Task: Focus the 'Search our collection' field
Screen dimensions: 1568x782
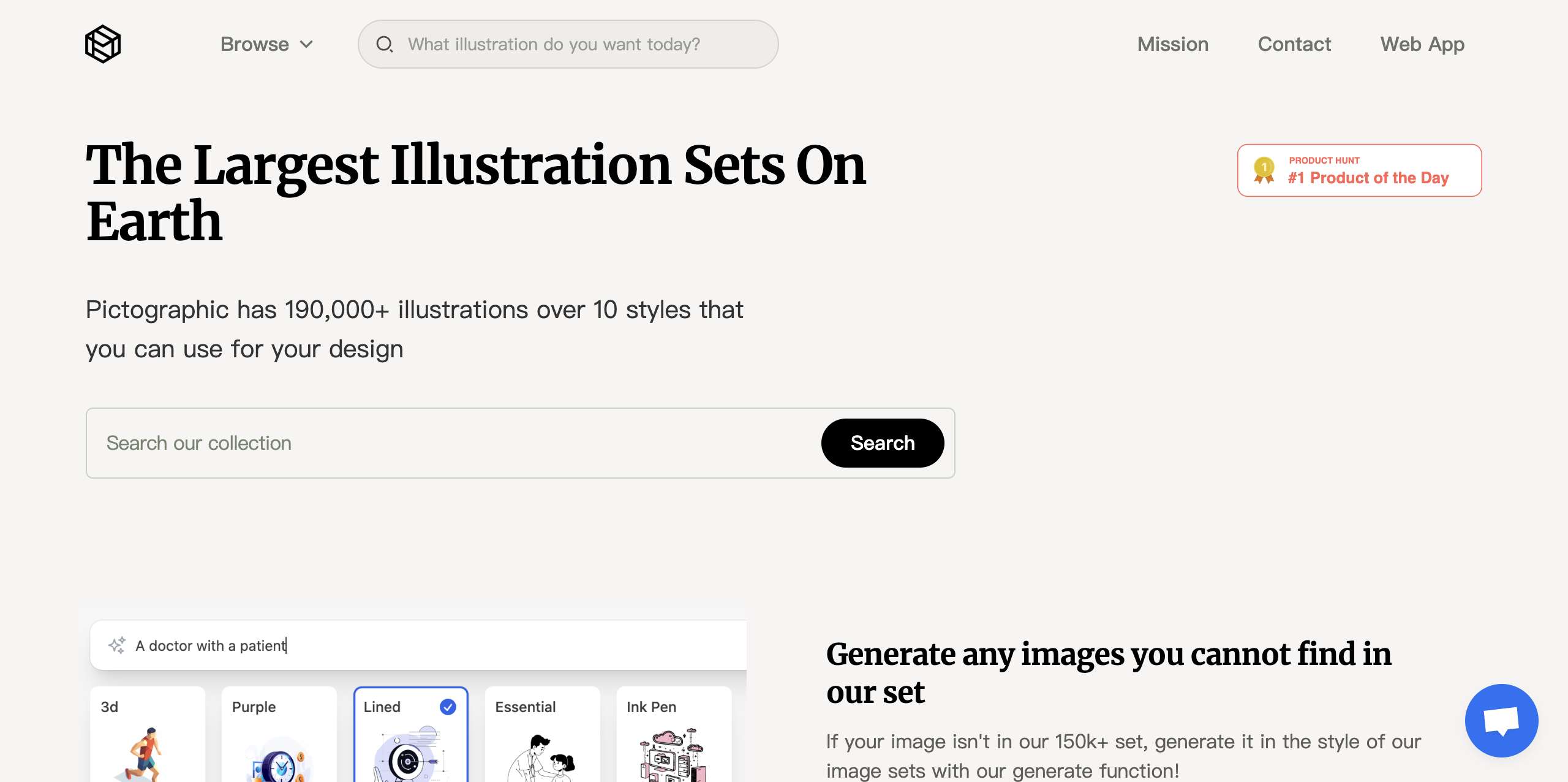Action: click(x=453, y=443)
